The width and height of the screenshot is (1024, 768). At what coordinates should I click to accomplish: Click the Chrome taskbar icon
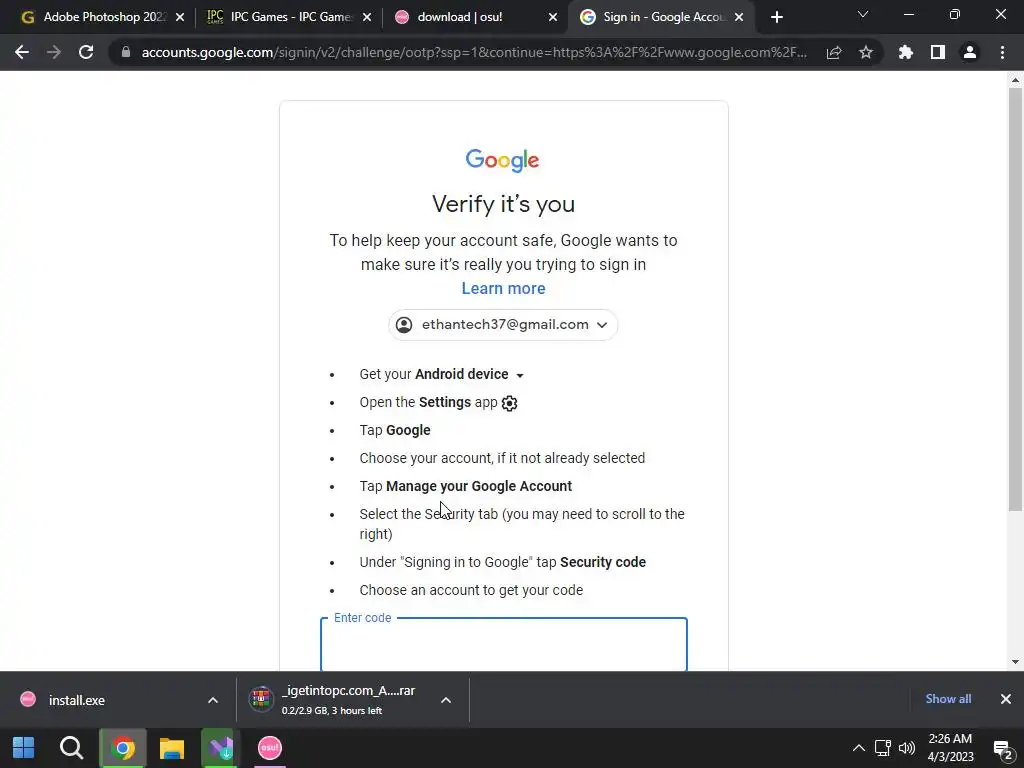click(x=123, y=748)
